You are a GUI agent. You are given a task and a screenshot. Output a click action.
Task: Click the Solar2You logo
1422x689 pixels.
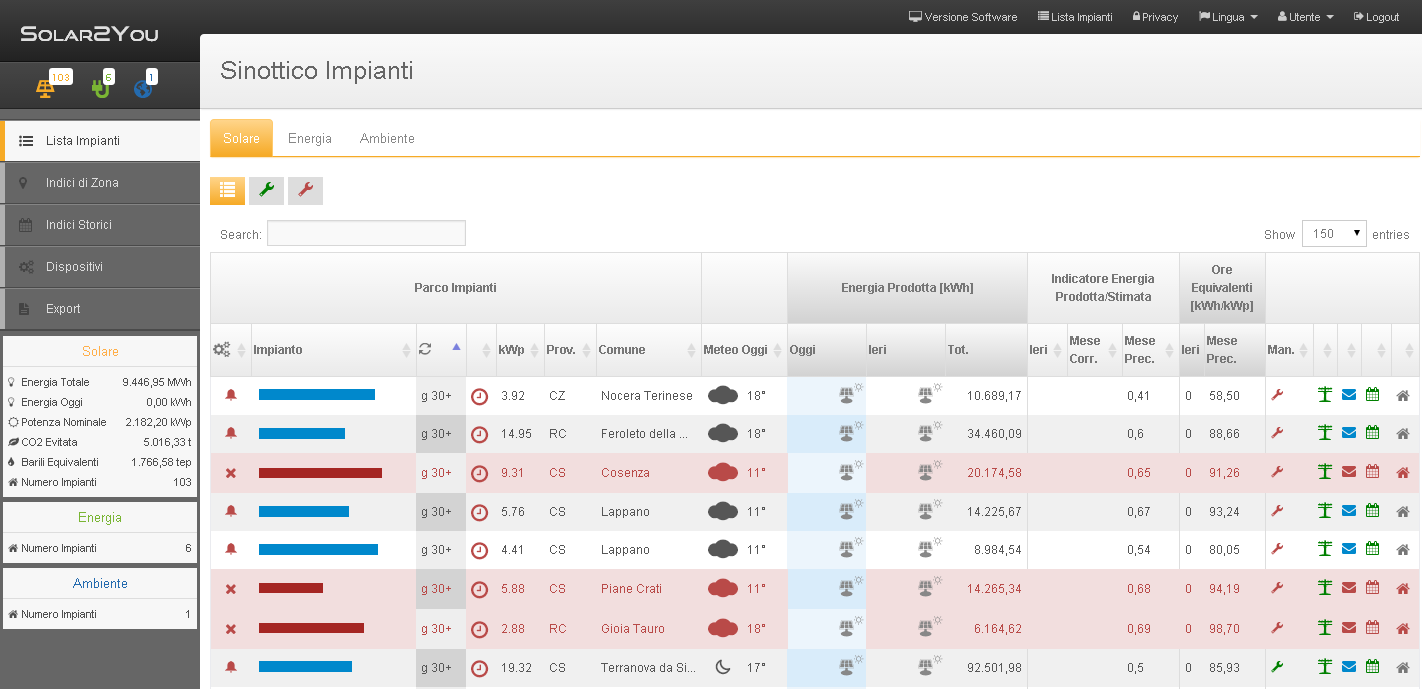[89, 34]
